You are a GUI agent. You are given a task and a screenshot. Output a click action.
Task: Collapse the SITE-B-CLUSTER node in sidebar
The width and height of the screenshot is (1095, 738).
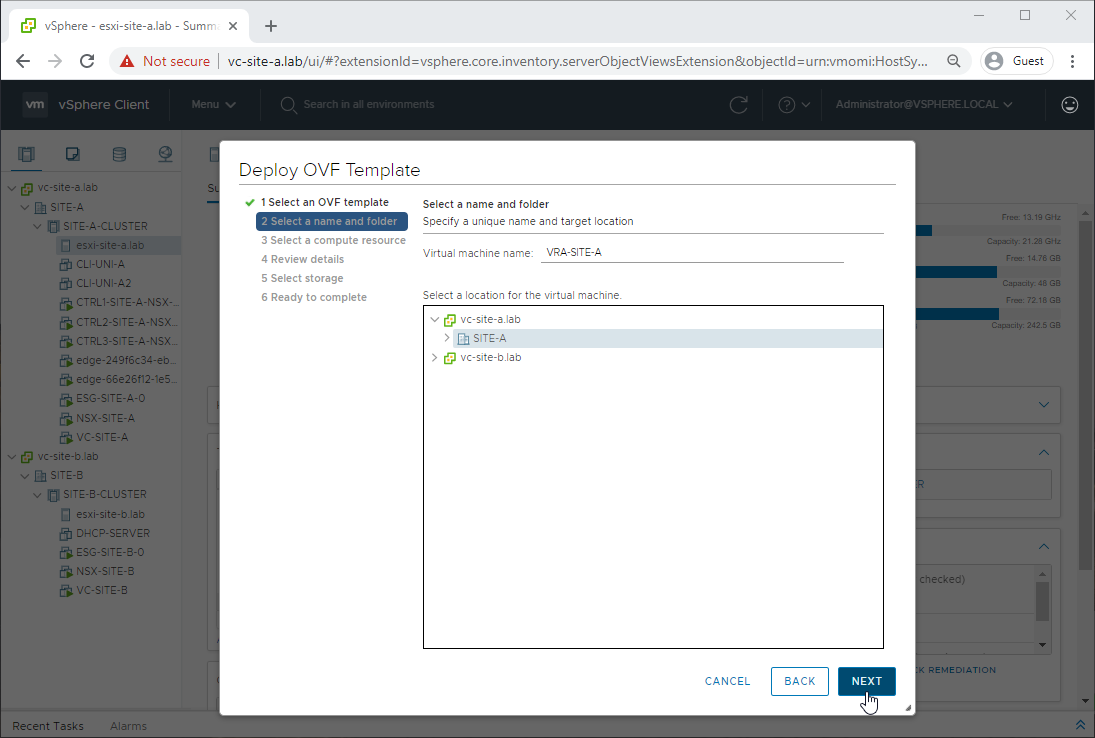[38, 494]
